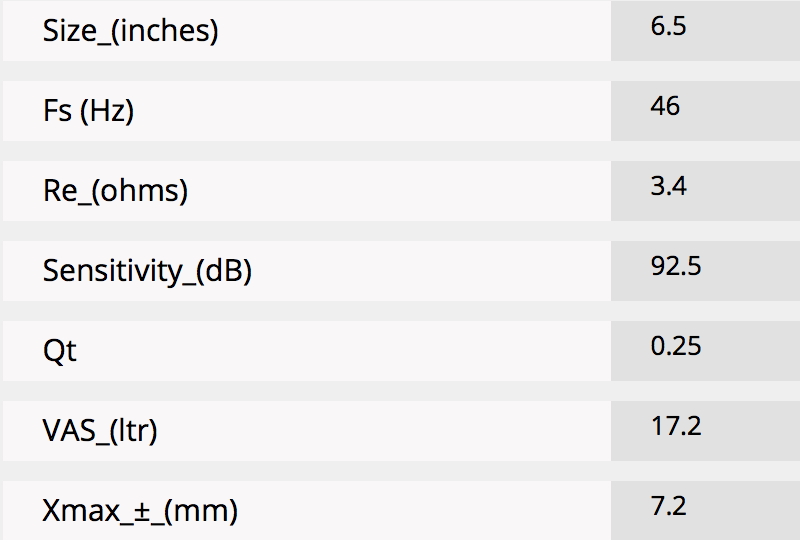Select the 3.4 ohms value
Viewport: 800px width, 540px height.
668,186
